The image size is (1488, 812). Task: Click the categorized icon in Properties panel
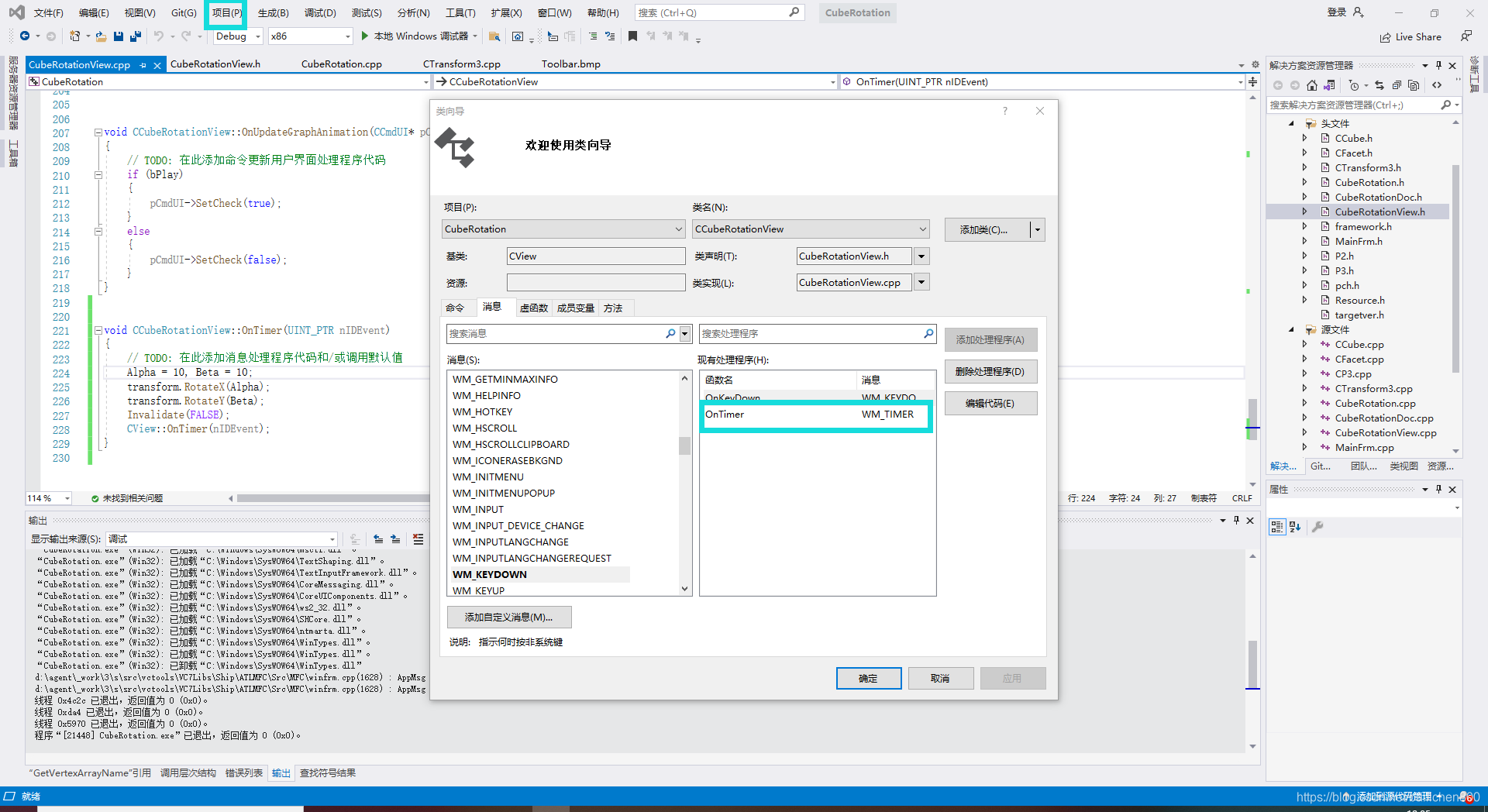(x=1277, y=527)
